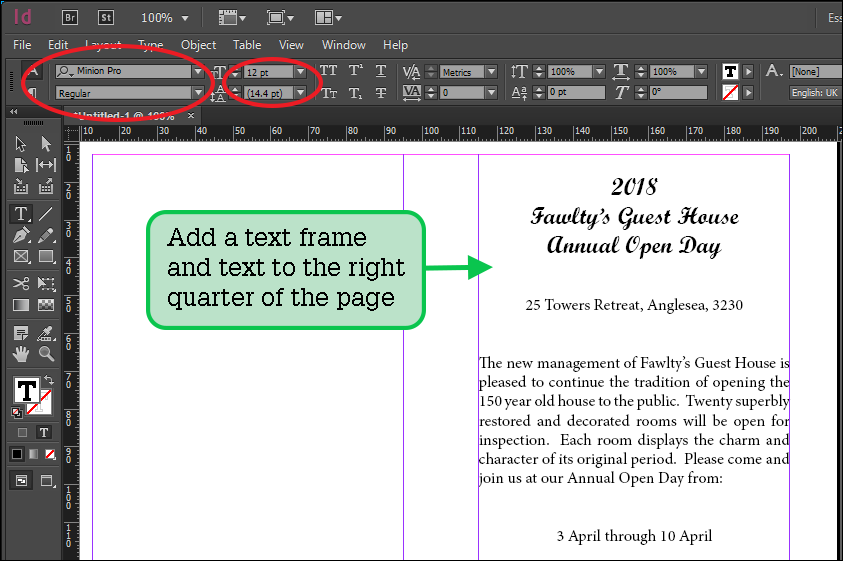This screenshot has width=843, height=561.
Task: Pick the Pen tool
Action: pos(20,235)
